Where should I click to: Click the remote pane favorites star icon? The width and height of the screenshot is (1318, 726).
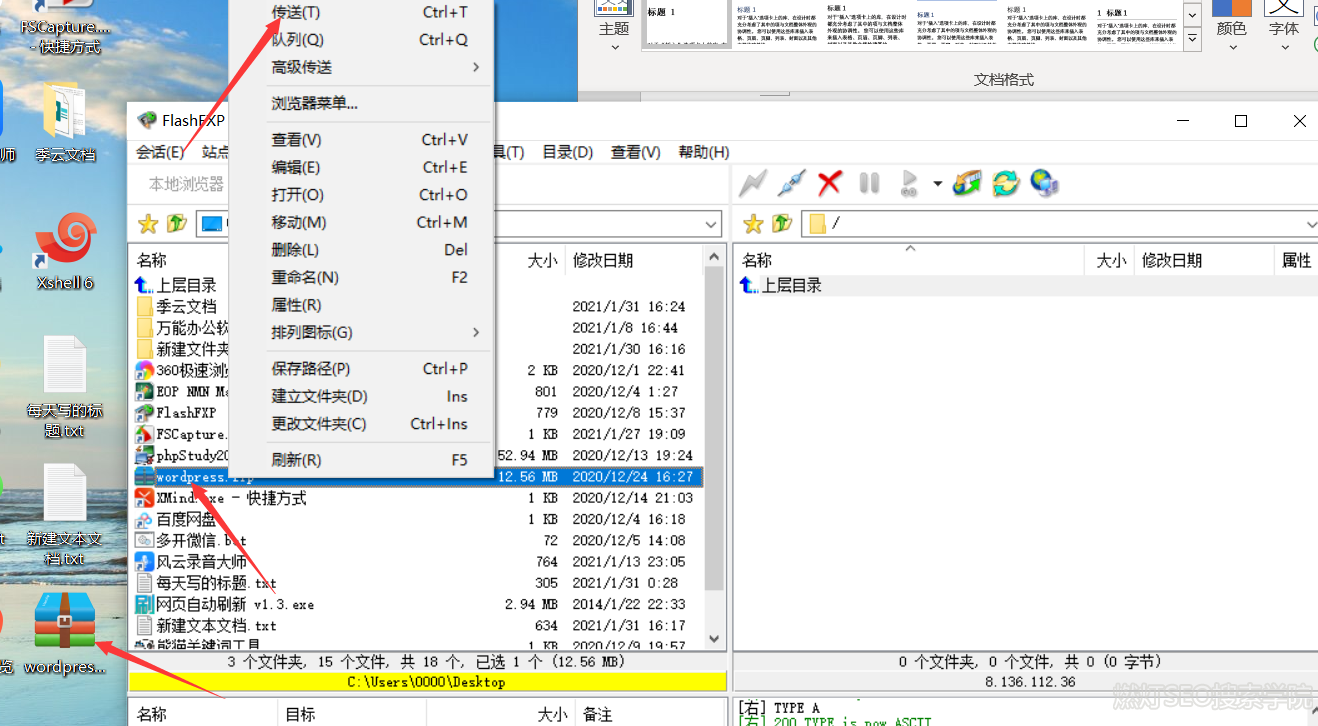(753, 224)
